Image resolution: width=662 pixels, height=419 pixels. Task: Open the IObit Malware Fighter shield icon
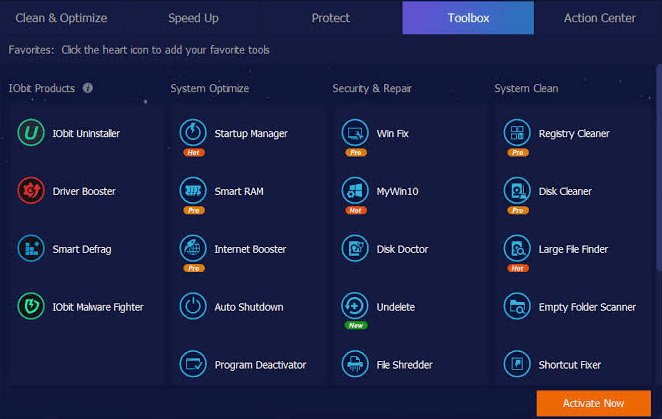point(31,306)
